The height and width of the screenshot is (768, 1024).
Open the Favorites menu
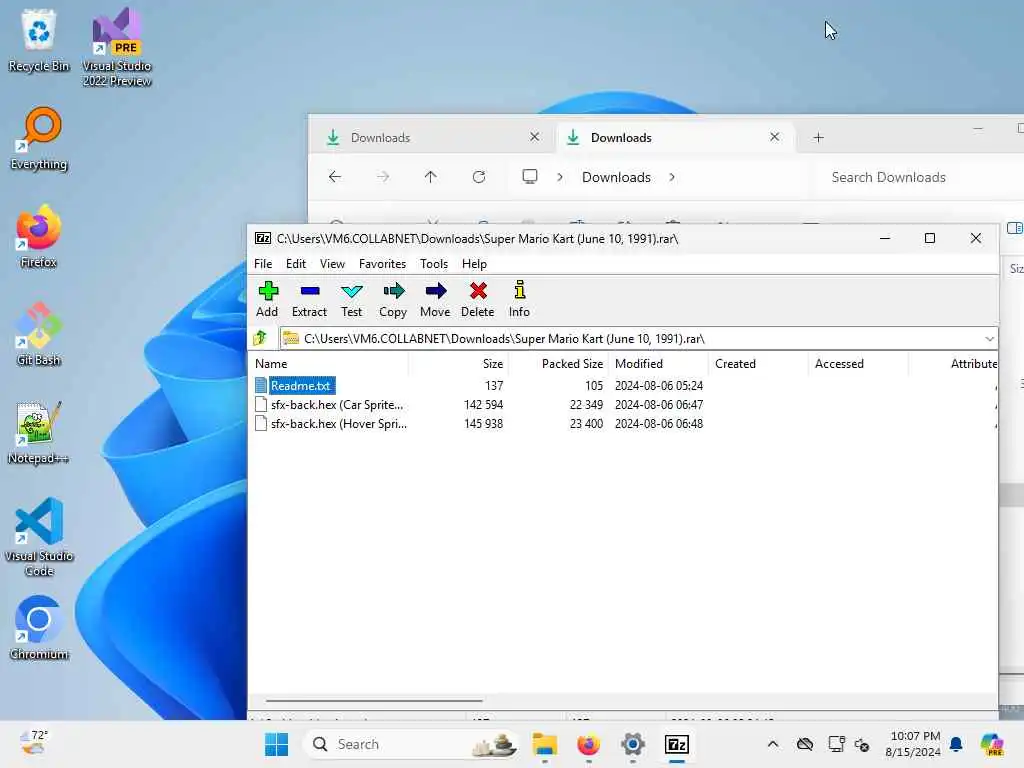tap(382, 264)
